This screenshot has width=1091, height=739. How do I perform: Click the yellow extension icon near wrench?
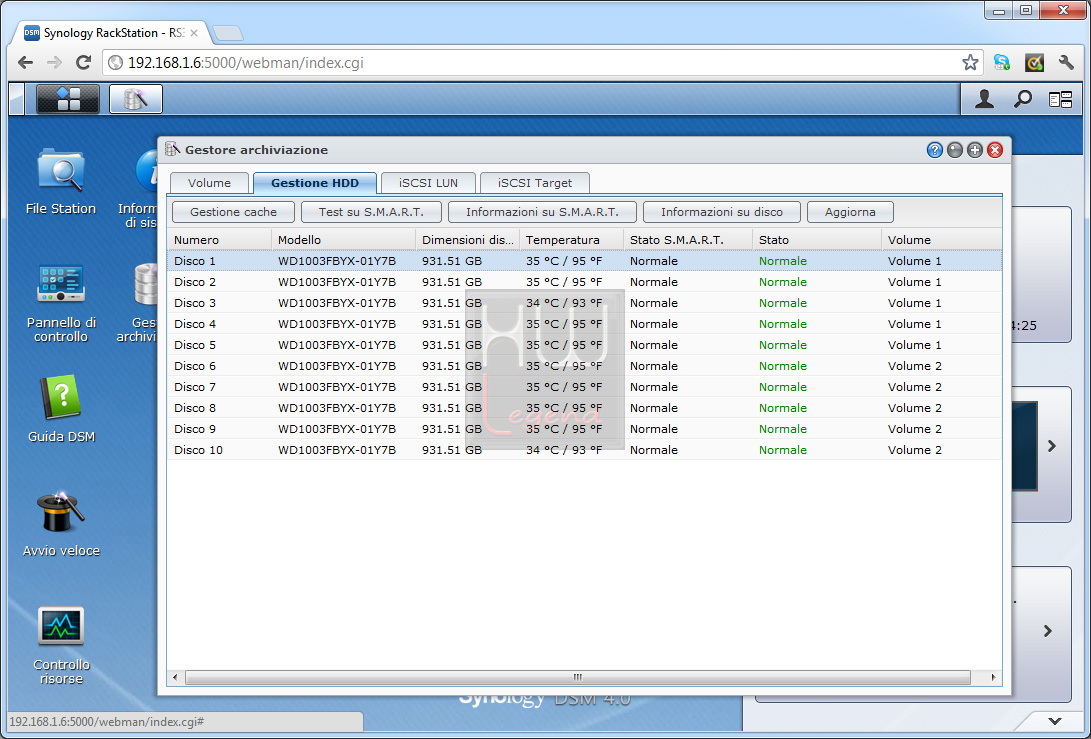point(1035,63)
